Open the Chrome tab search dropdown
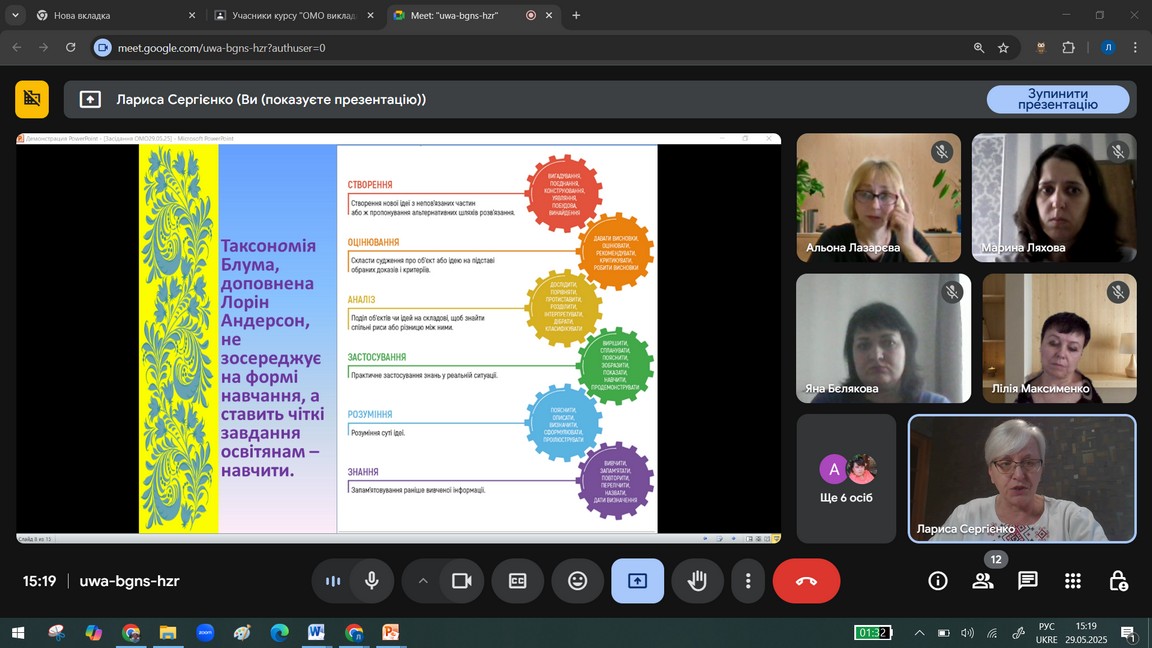 (x=15, y=16)
